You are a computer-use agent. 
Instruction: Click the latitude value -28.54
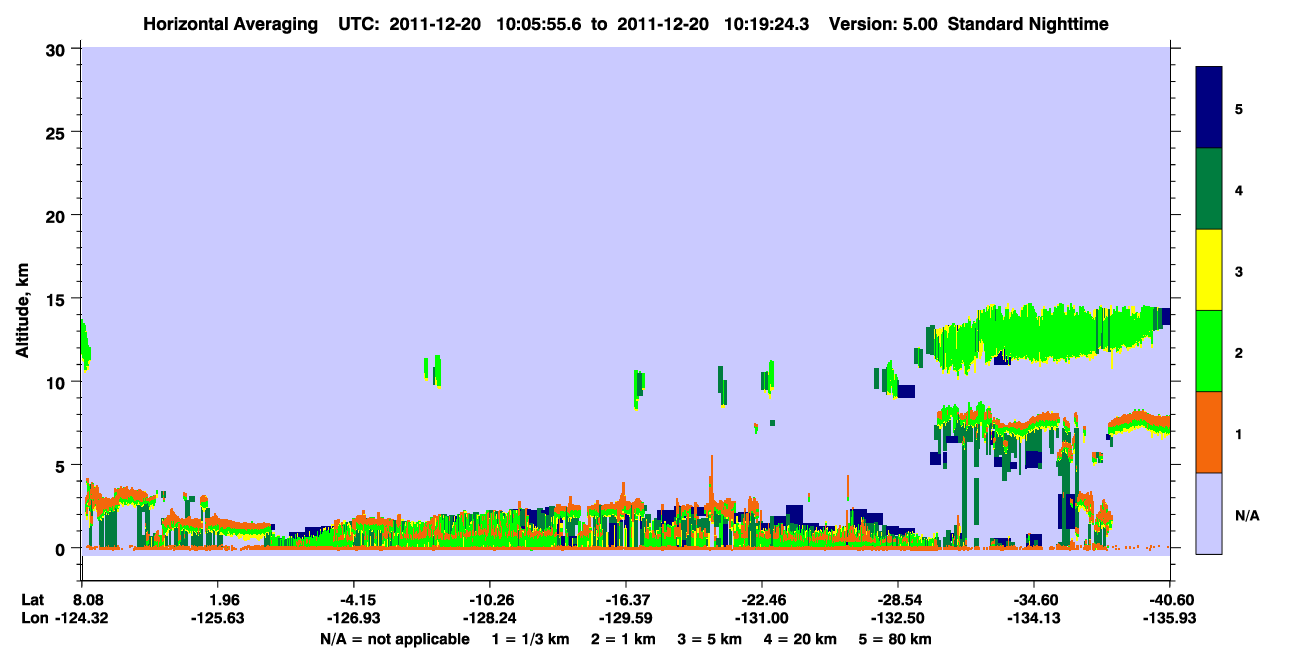pos(898,600)
